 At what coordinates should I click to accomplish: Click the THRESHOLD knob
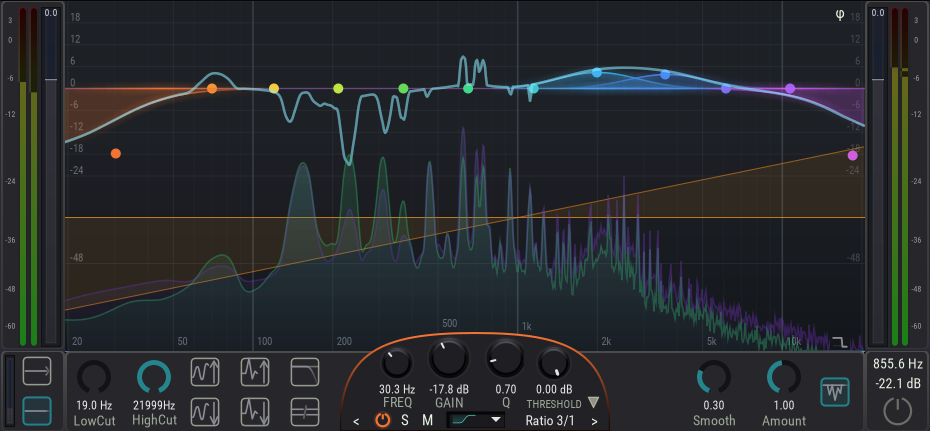click(x=554, y=363)
